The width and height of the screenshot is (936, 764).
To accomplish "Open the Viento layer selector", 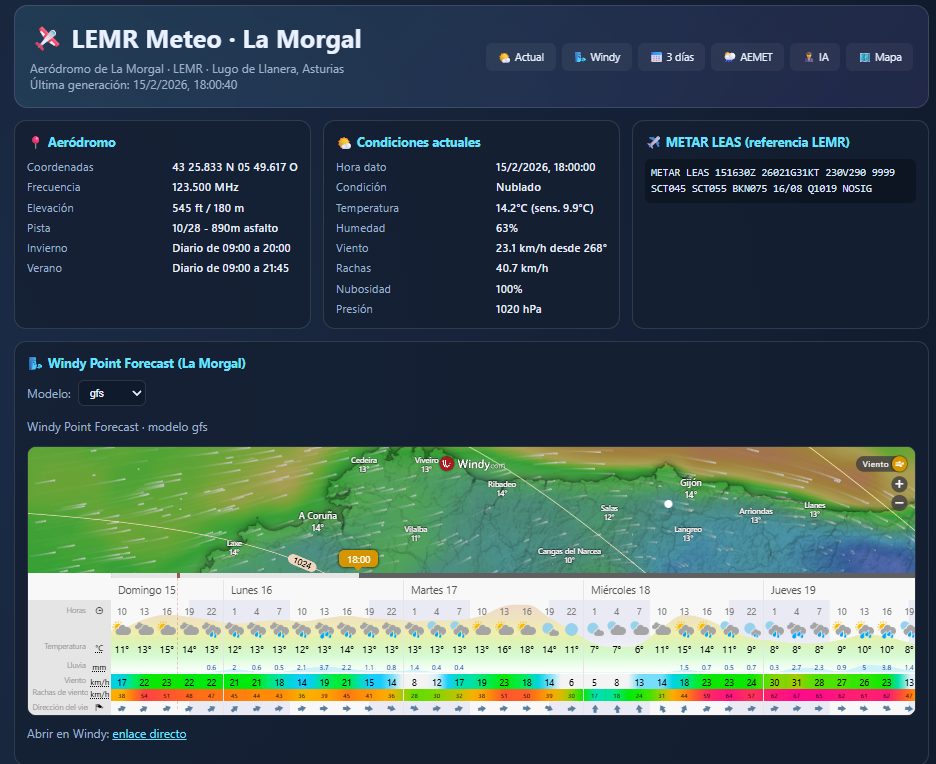I will [x=884, y=464].
